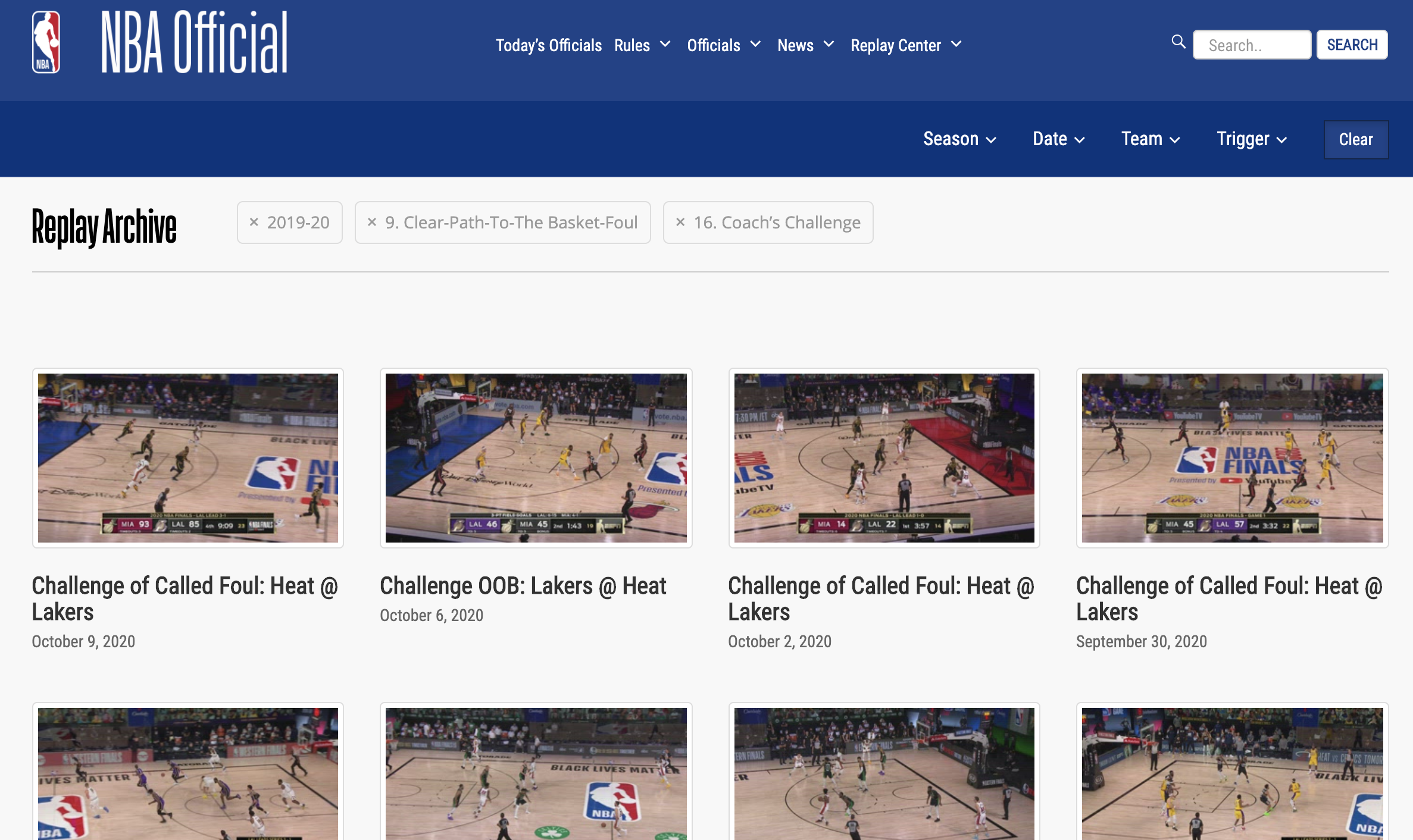Expand the Officials menu chevron
Viewport: 1413px width, 840px height.
(x=755, y=45)
